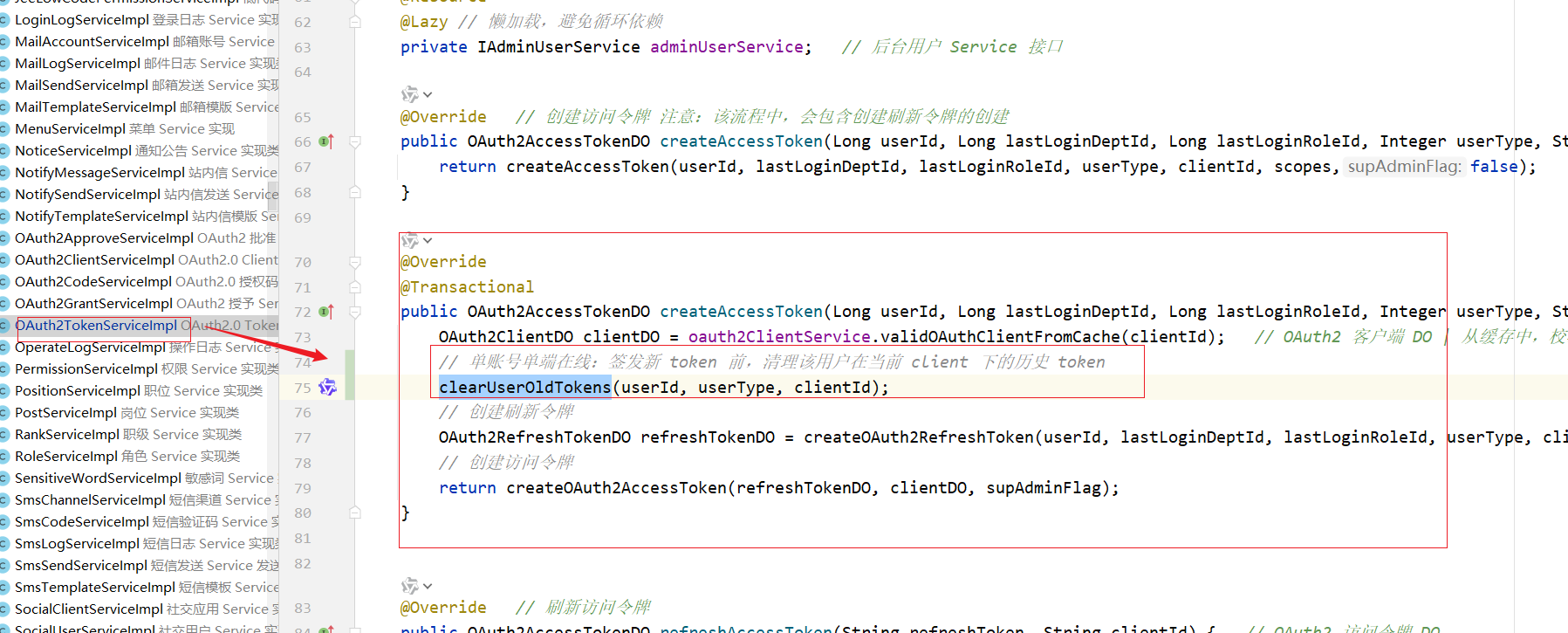The image size is (1568, 633).
Task: Open the inlay dropdown chevron above line 70
Action: tap(428, 241)
